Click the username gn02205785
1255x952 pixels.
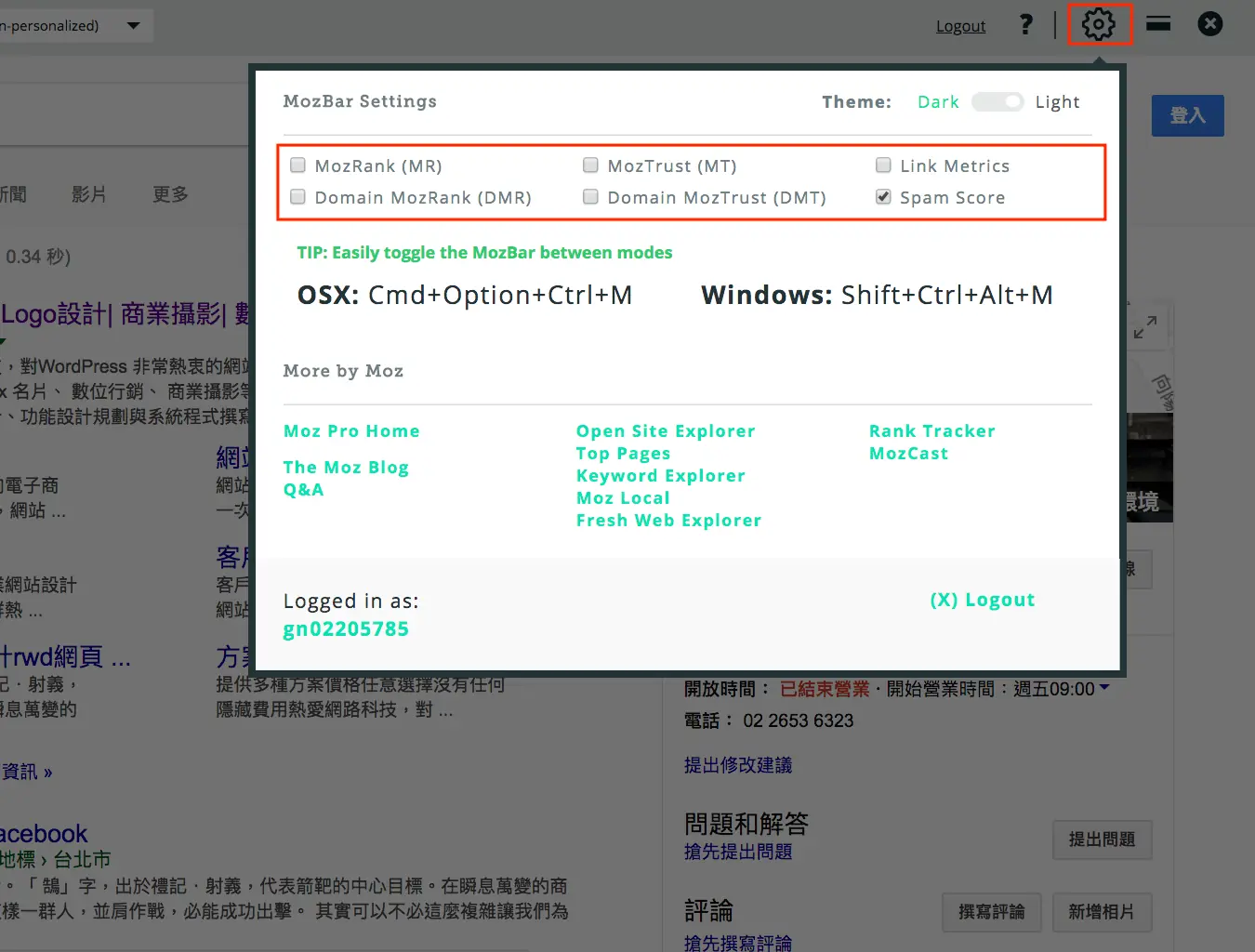tap(346, 629)
